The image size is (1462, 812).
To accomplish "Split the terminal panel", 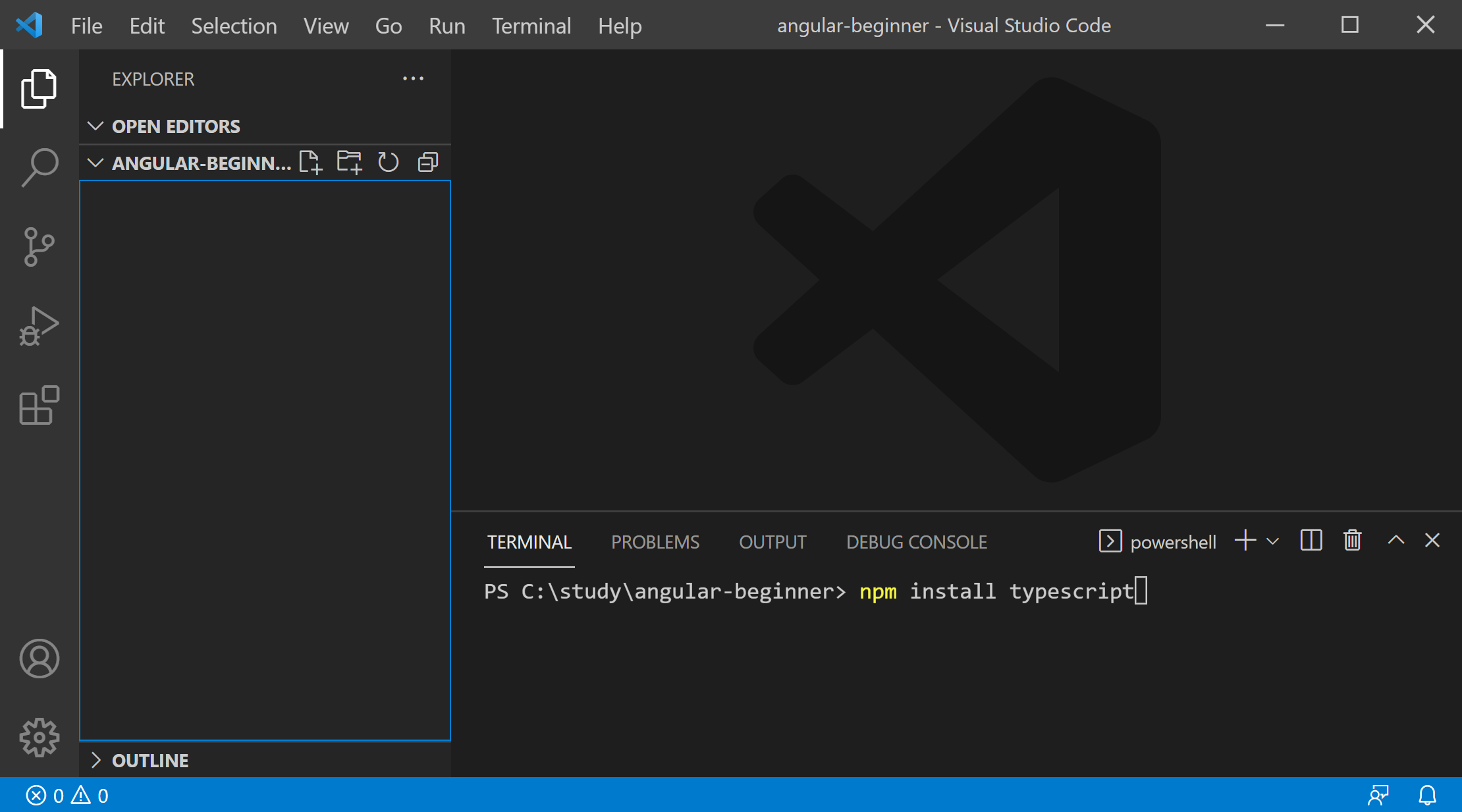I will click(x=1311, y=541).
